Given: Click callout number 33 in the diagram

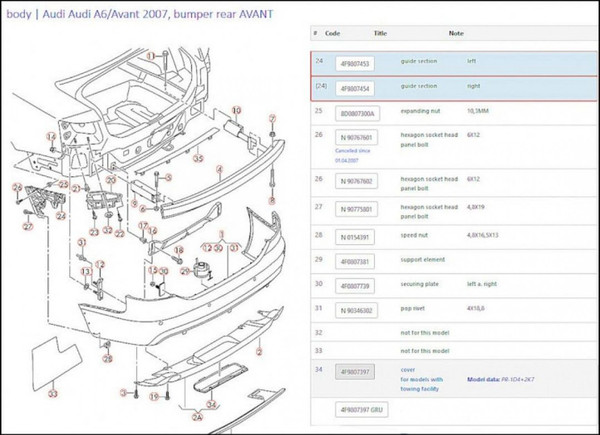Looking at the screenshot, I should point(53,395).
